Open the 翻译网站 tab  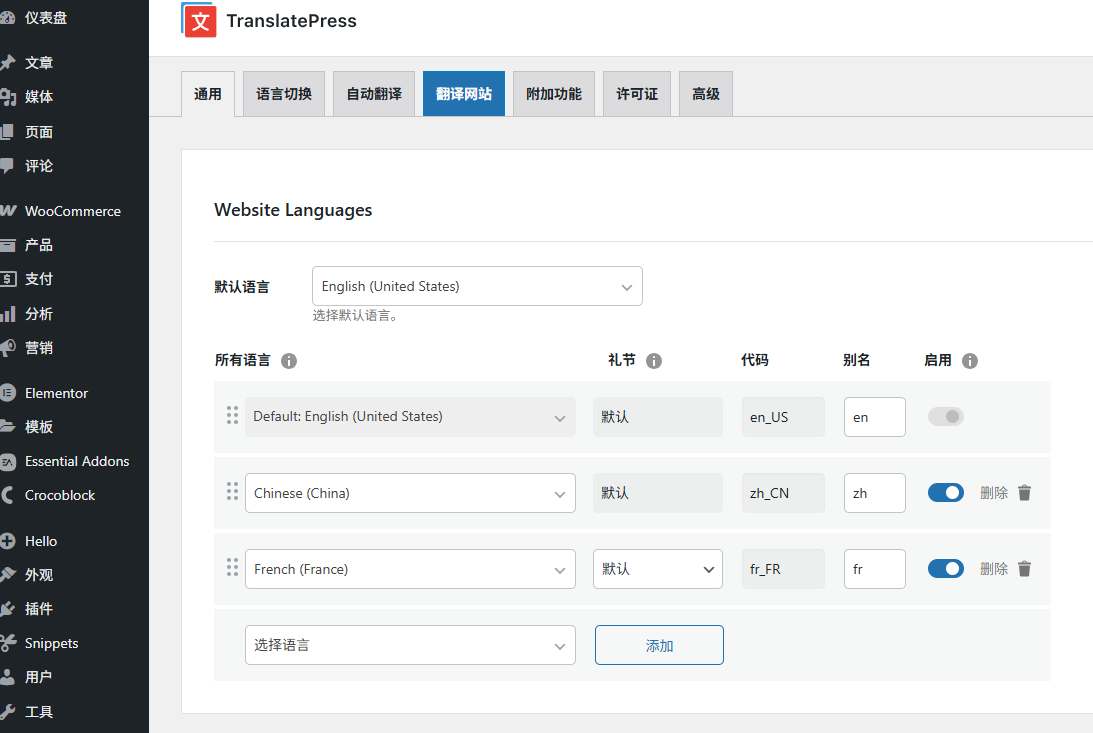[x=464, y=94]
